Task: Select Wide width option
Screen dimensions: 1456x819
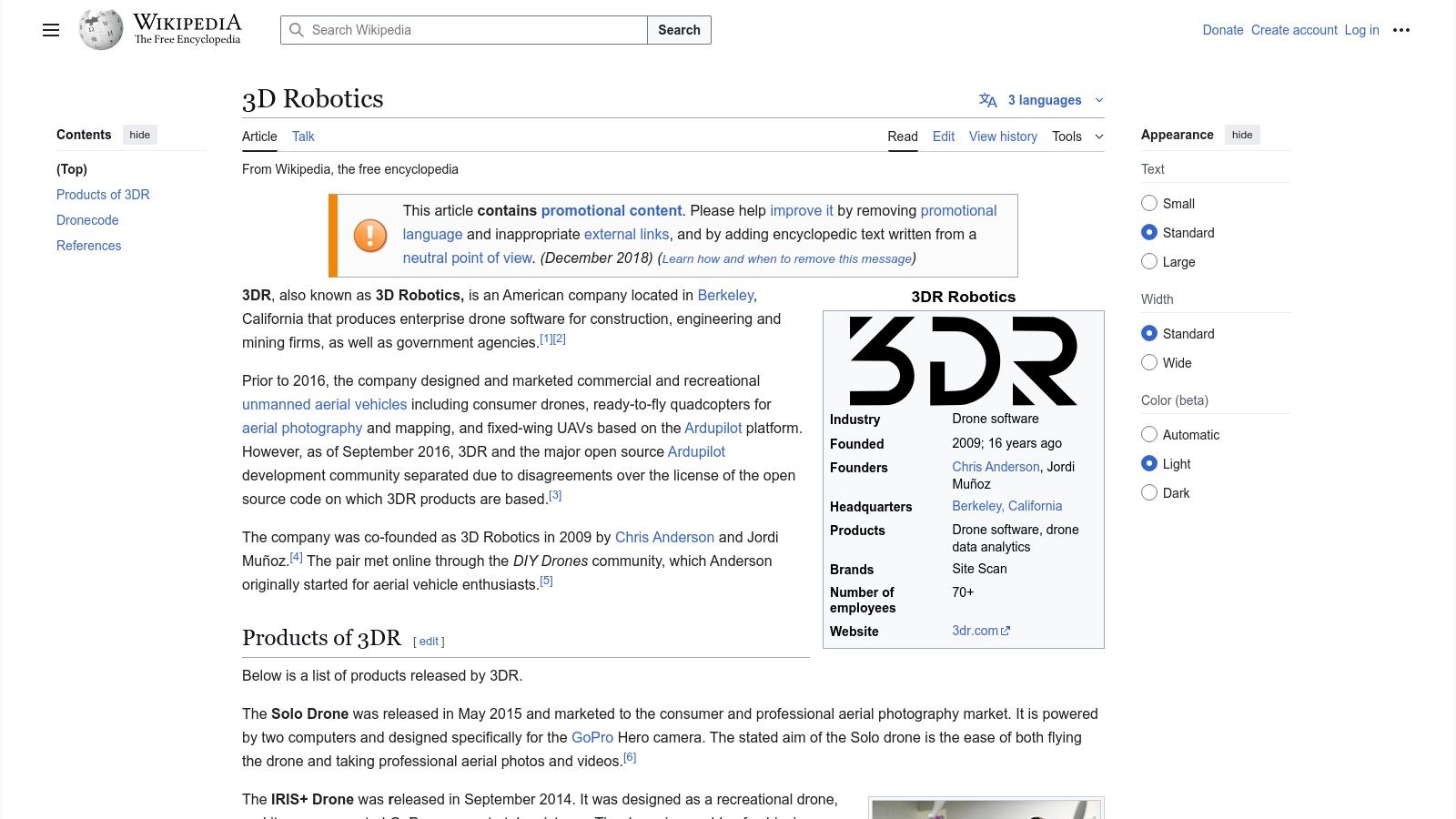Action: click(1149, 362)
